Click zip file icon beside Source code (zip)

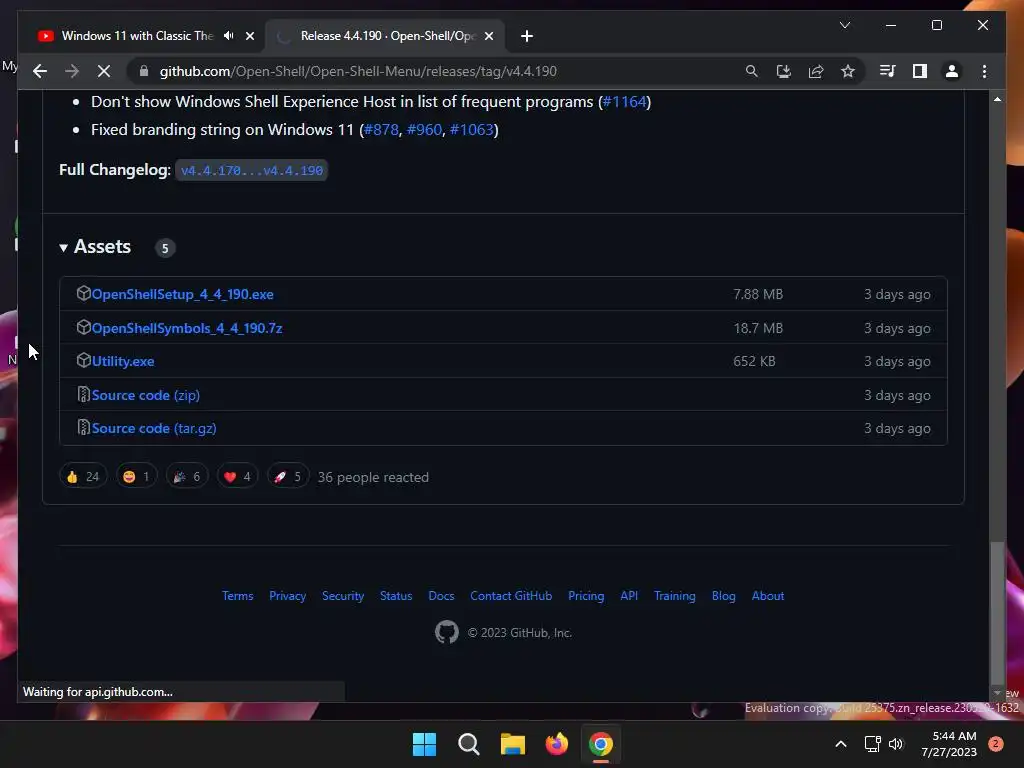tap(84, 394)
